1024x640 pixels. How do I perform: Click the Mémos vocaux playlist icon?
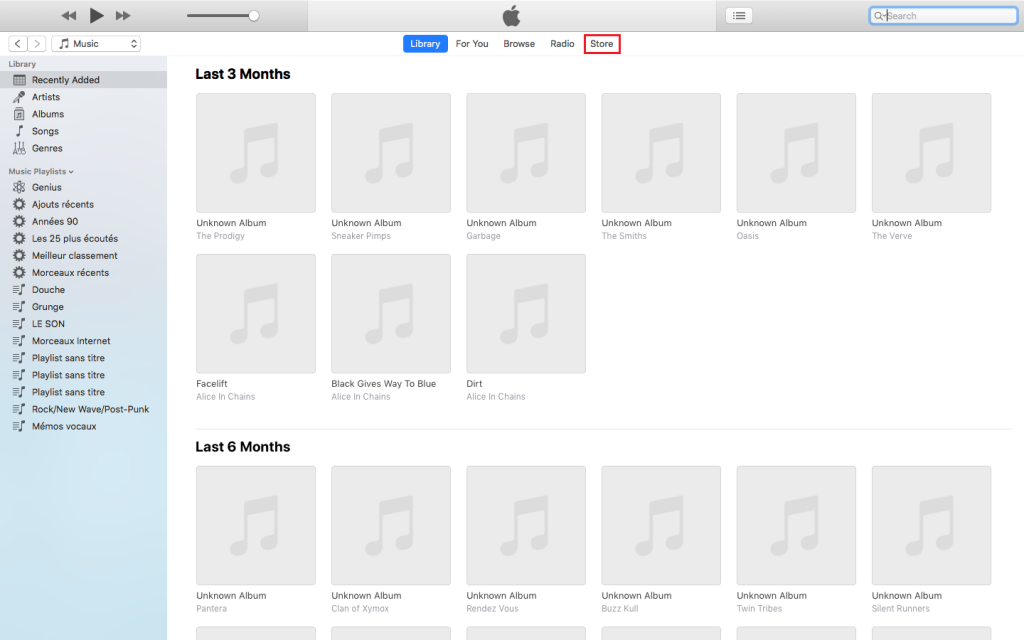(x=19, y=426)
